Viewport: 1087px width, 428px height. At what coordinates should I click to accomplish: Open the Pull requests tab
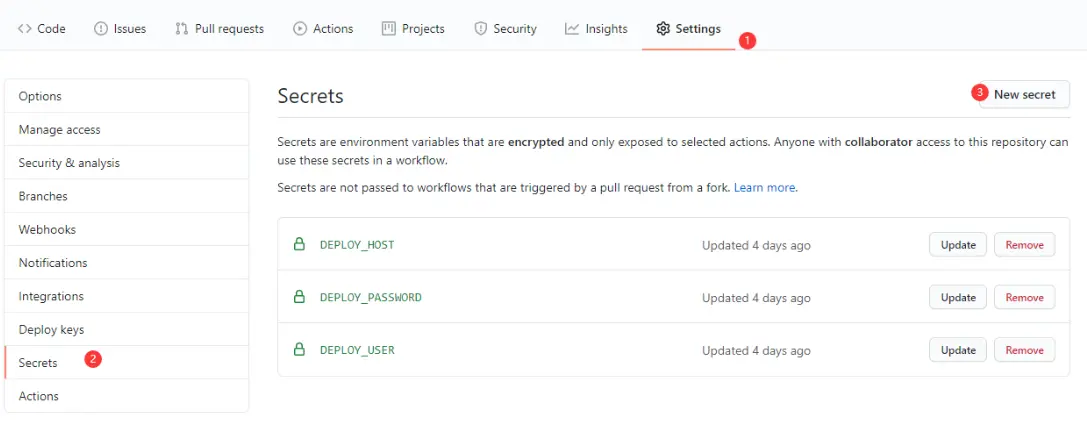click(229, 29)
